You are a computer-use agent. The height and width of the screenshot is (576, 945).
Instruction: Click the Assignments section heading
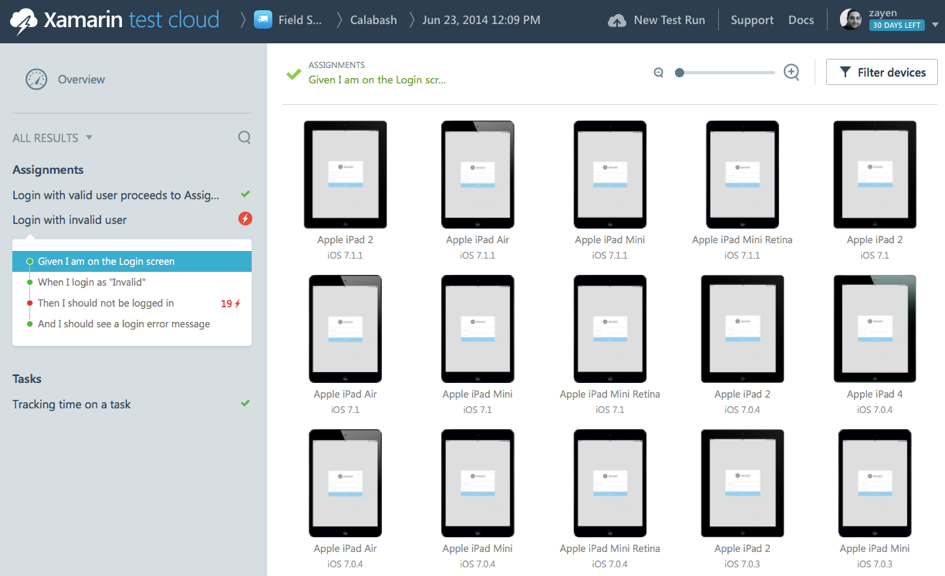(x=48, y=170)
